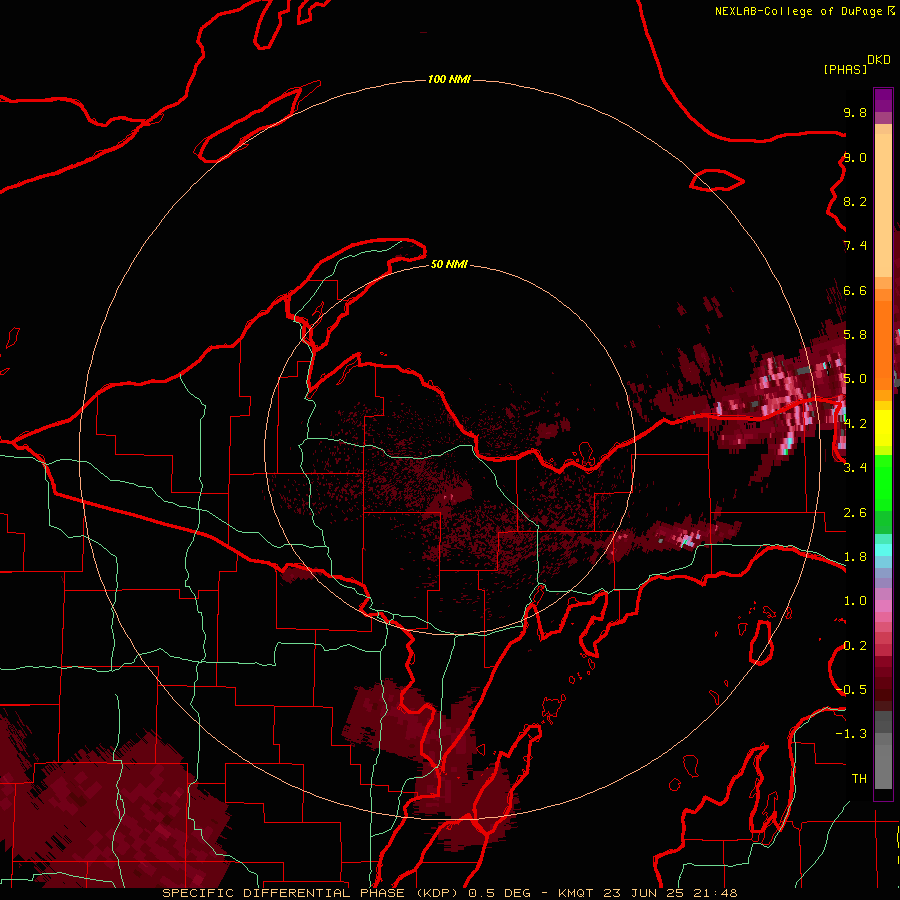Click the 5.8 value on the color scale

[x=855, y=334]
